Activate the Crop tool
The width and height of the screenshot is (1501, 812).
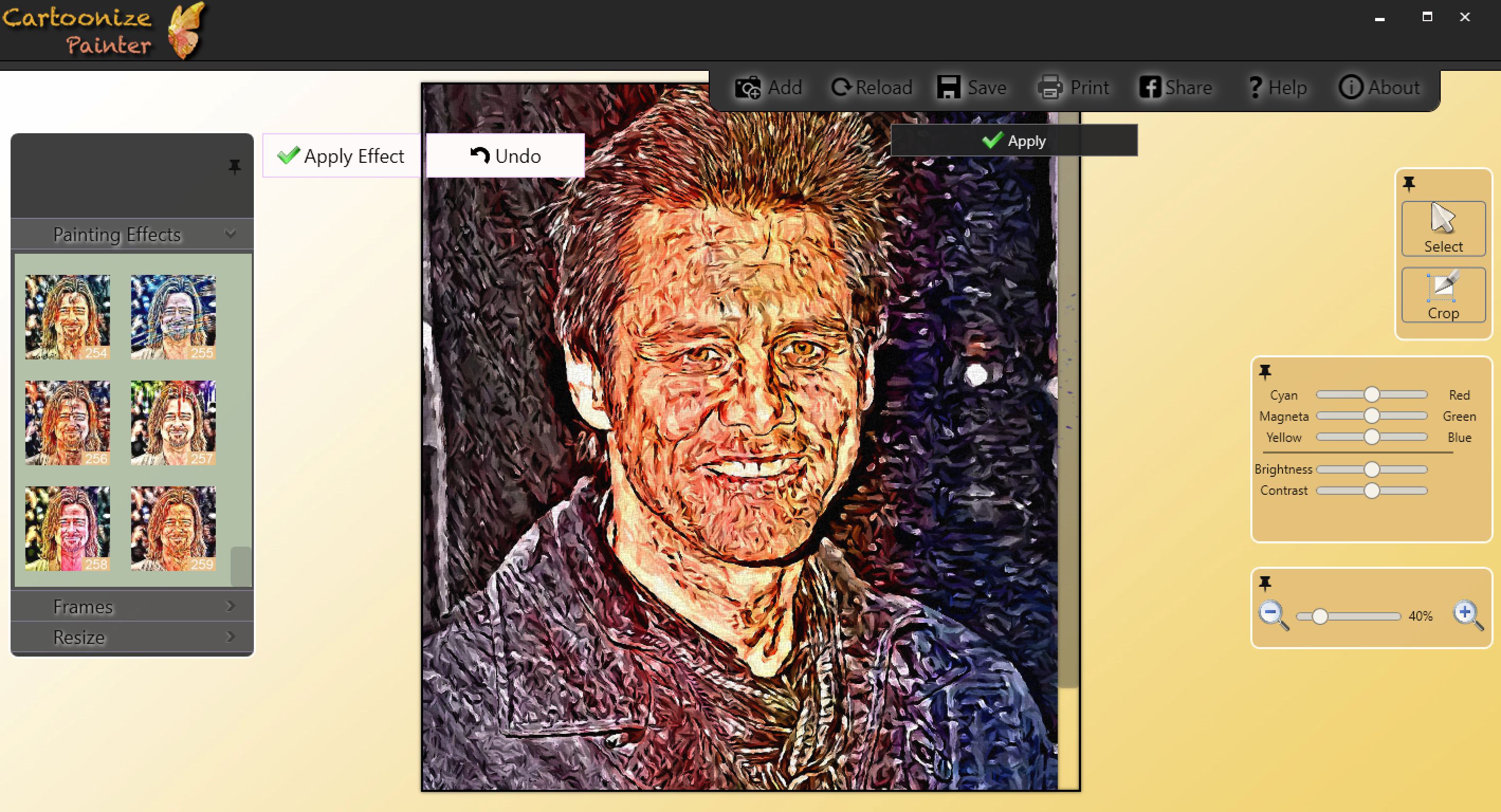[1443, 295]
